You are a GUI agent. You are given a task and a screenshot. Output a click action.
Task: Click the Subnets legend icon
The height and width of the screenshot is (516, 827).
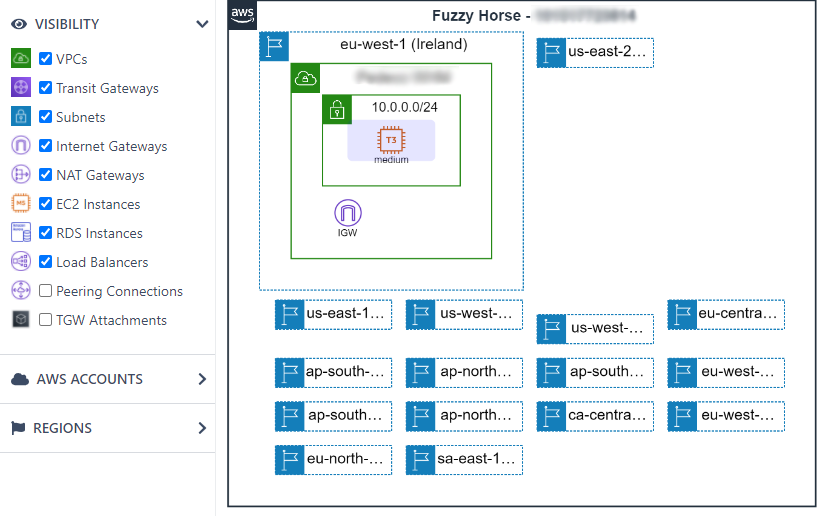pos(21,116)
